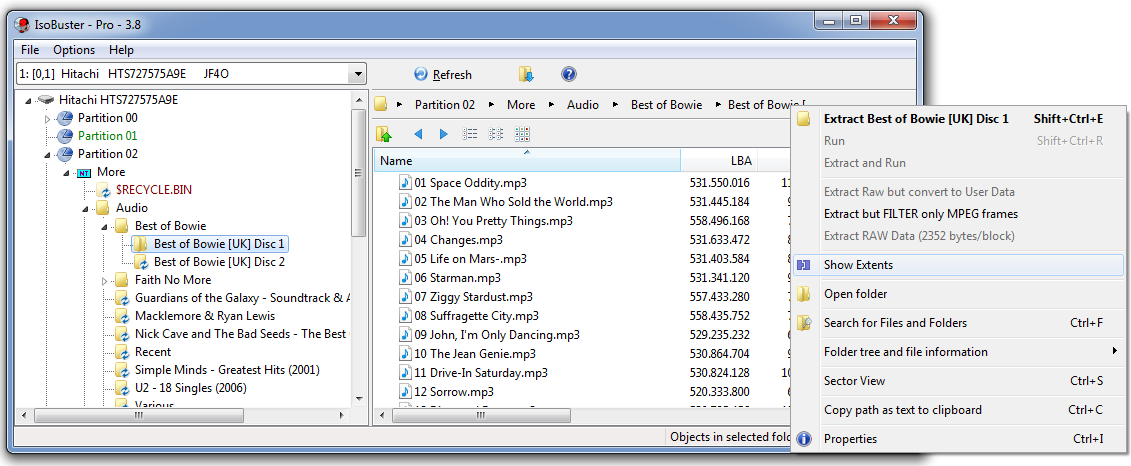Viewport: 1131px width, 466px height.
Task: Click the Guardians of the Galaxy folder icon
Action: coord(122,298)
